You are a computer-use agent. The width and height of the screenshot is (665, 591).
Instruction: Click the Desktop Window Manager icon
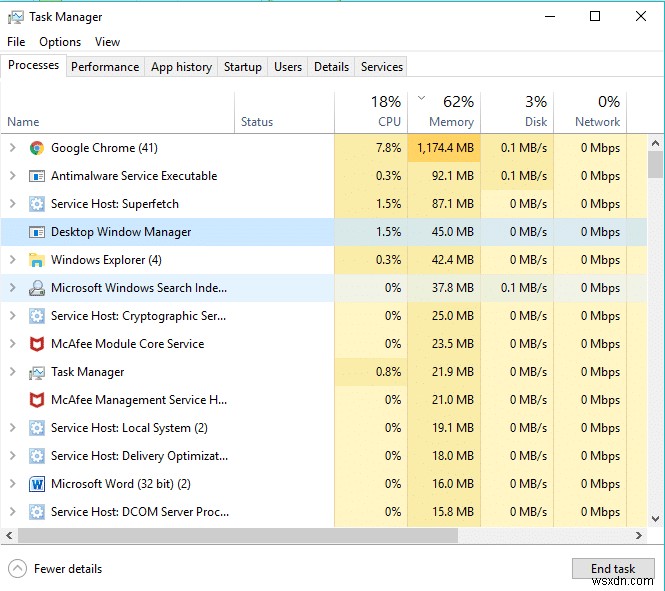[x=37, y=232]
